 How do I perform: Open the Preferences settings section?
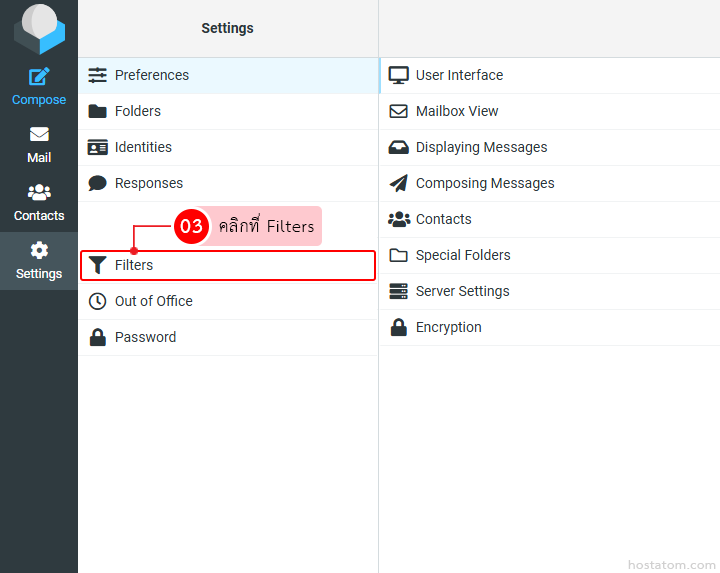tap(151, 75)
